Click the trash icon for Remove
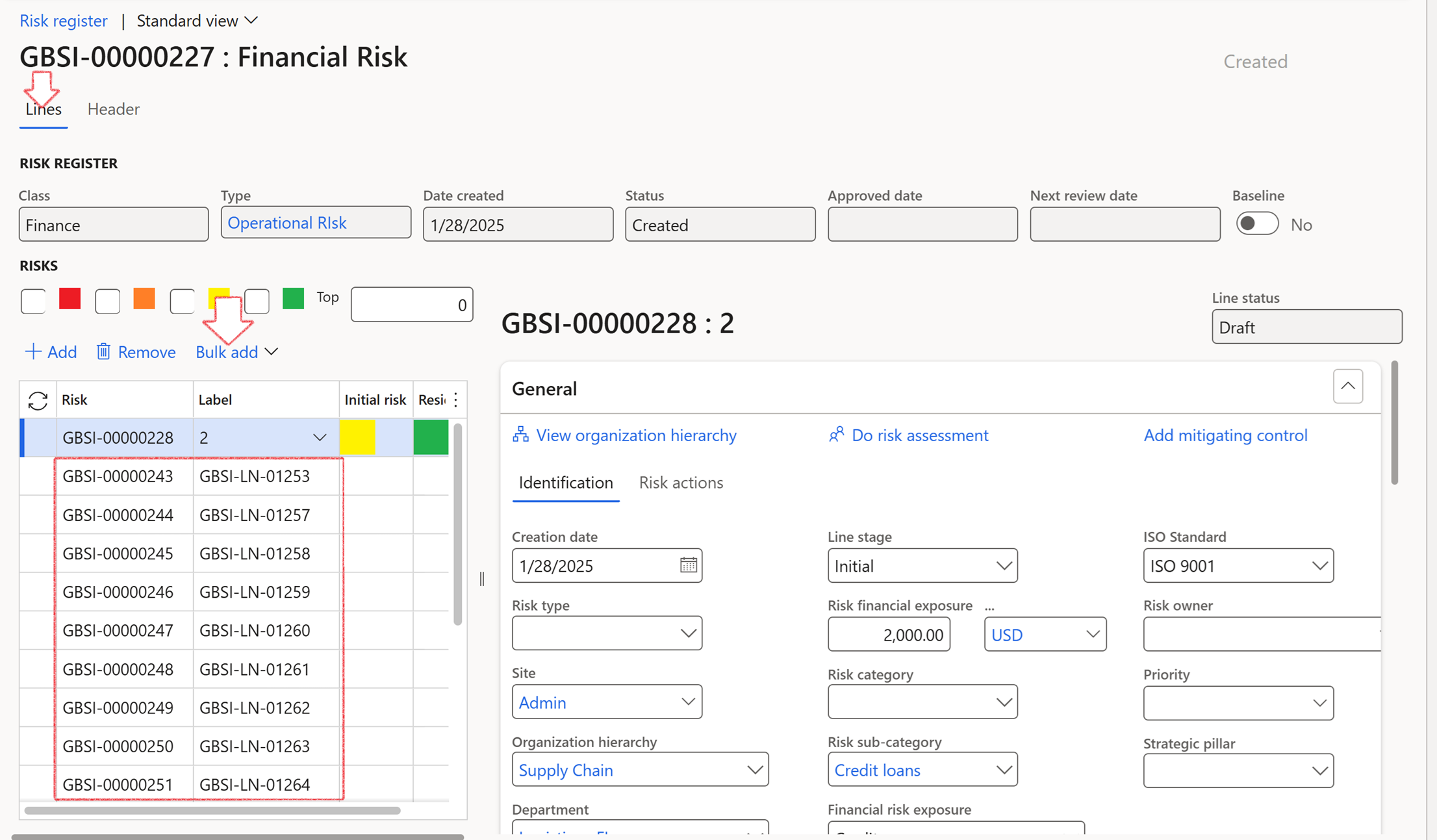The image size is (1437, 840). [103, 351]
